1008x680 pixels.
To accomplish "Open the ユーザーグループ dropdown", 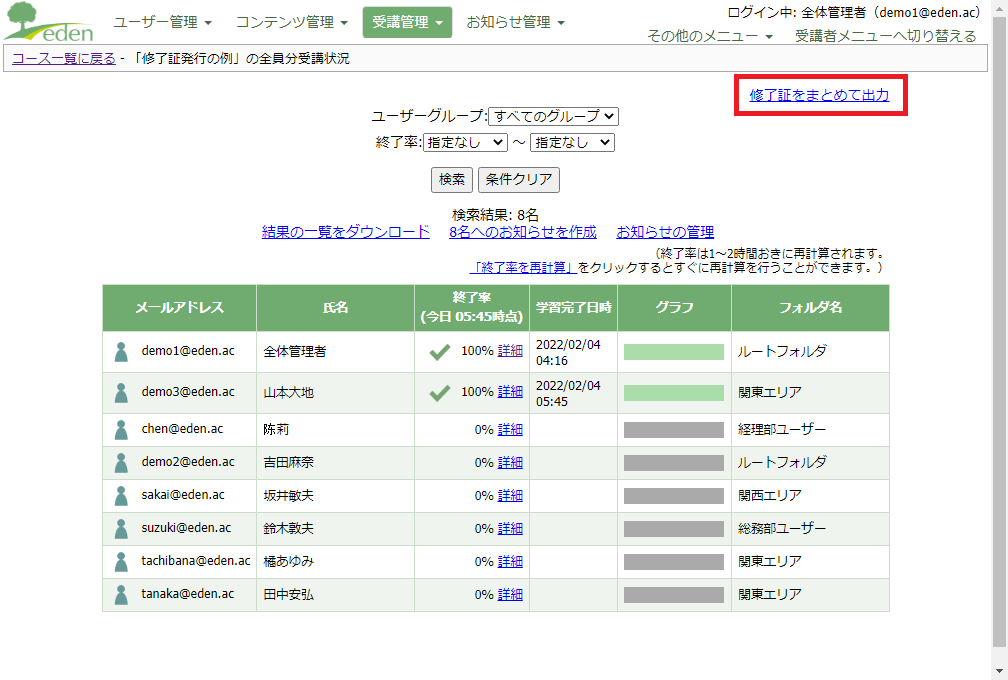I will coord(553,116).
